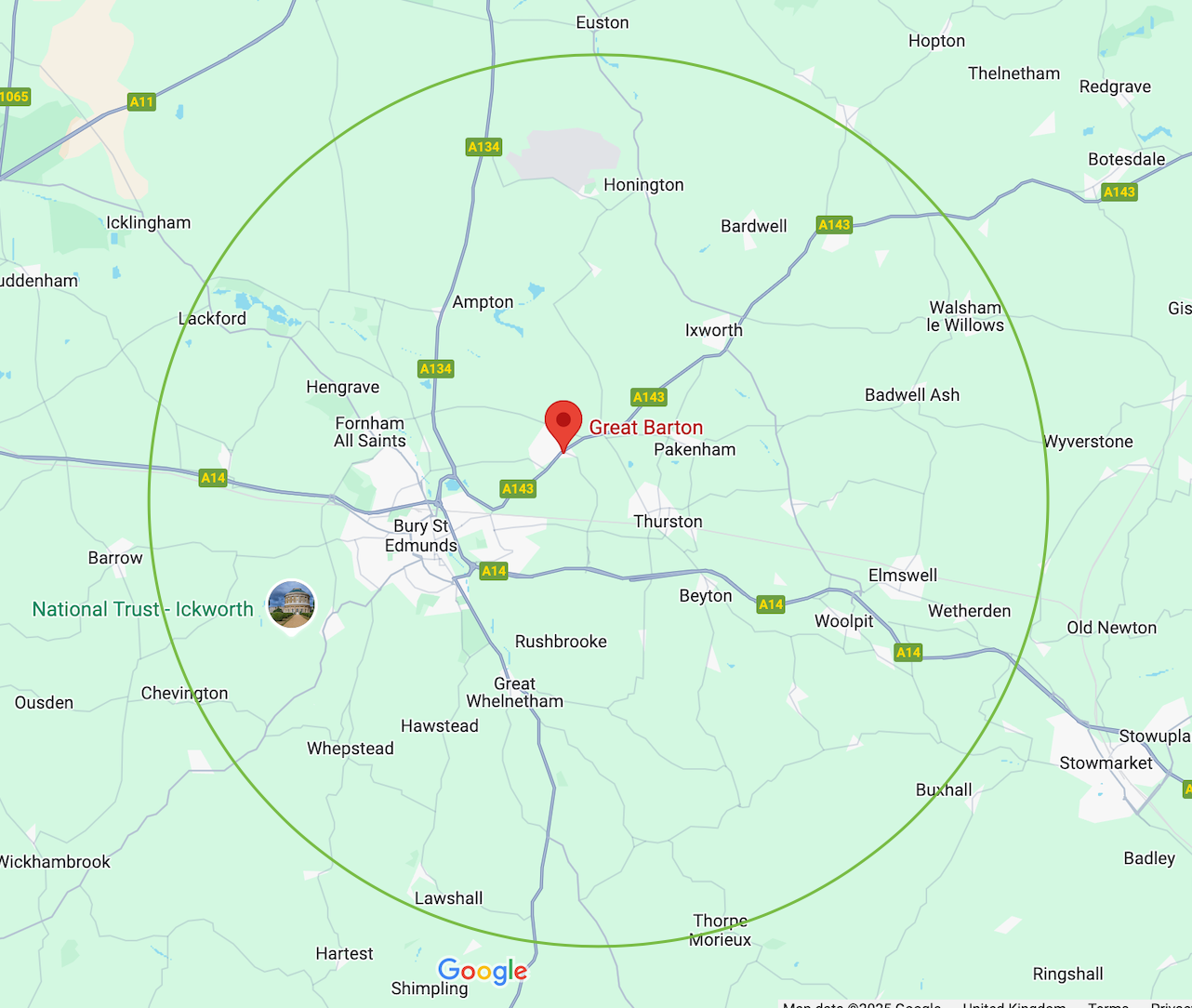The image size is (1192, 1008).
Task: Select the National Trust - Ickworth label
Action: 143,609
